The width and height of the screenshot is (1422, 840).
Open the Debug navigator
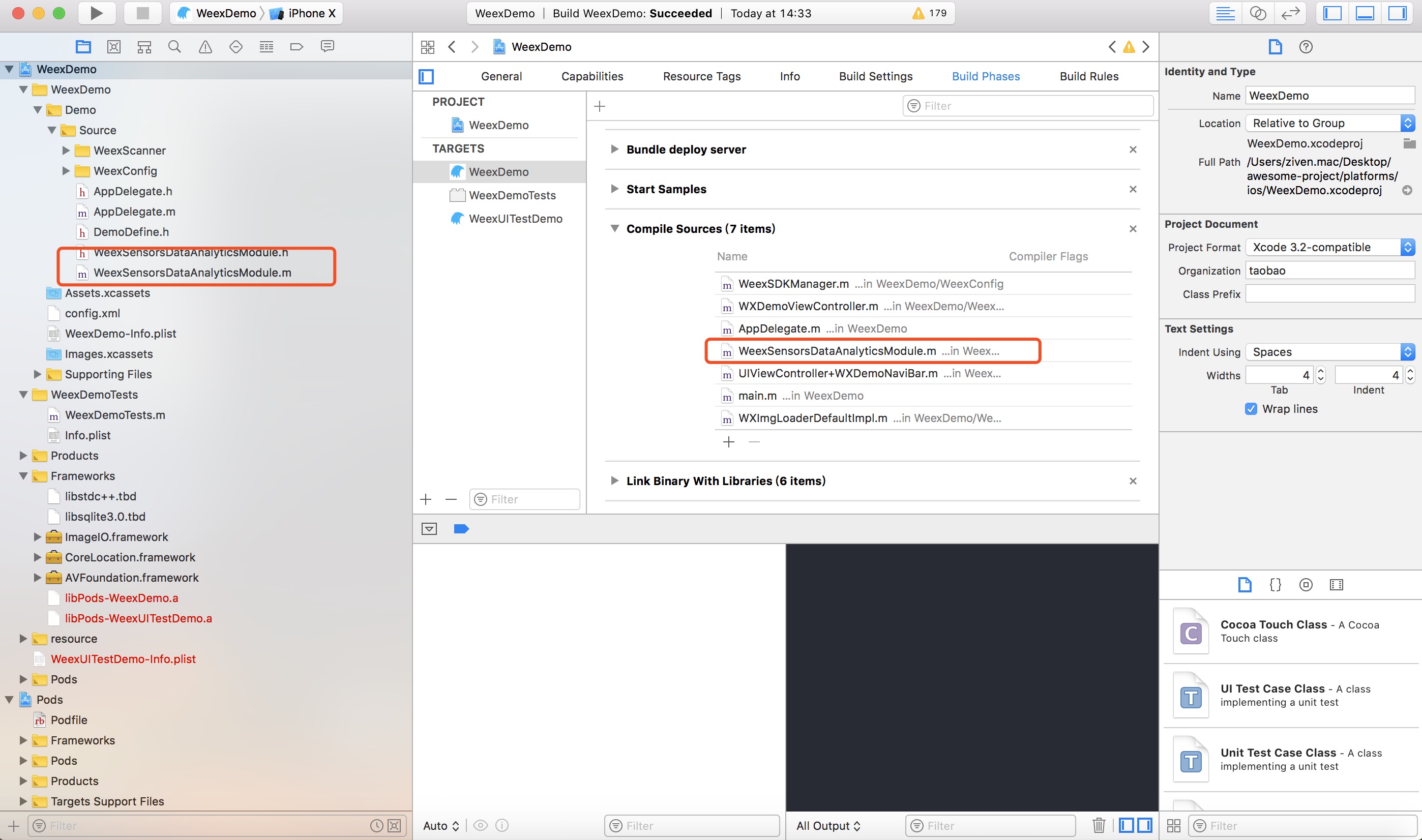(266, 46)
